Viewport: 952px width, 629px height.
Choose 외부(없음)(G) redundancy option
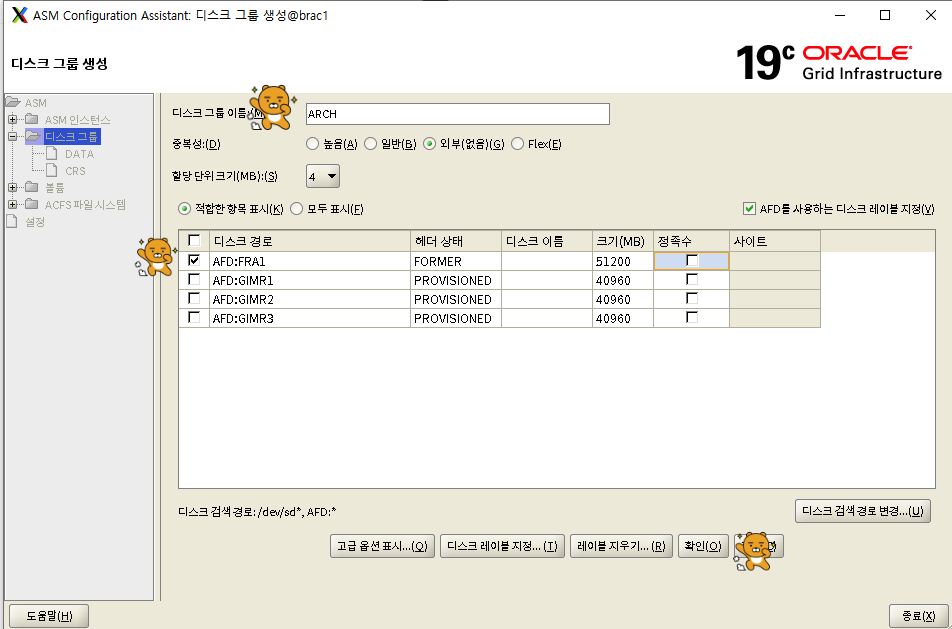(429, 144)
